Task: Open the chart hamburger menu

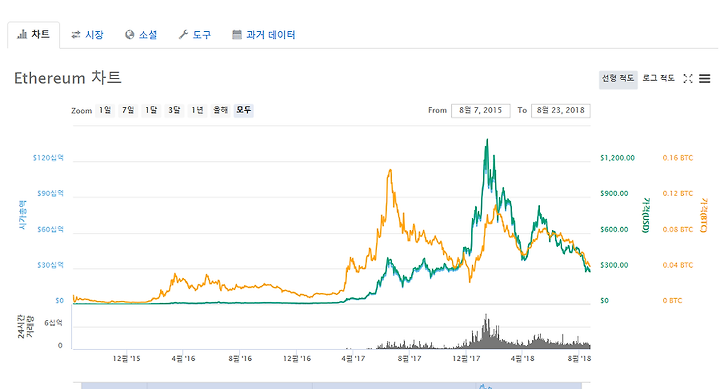Action: [705, 79]
